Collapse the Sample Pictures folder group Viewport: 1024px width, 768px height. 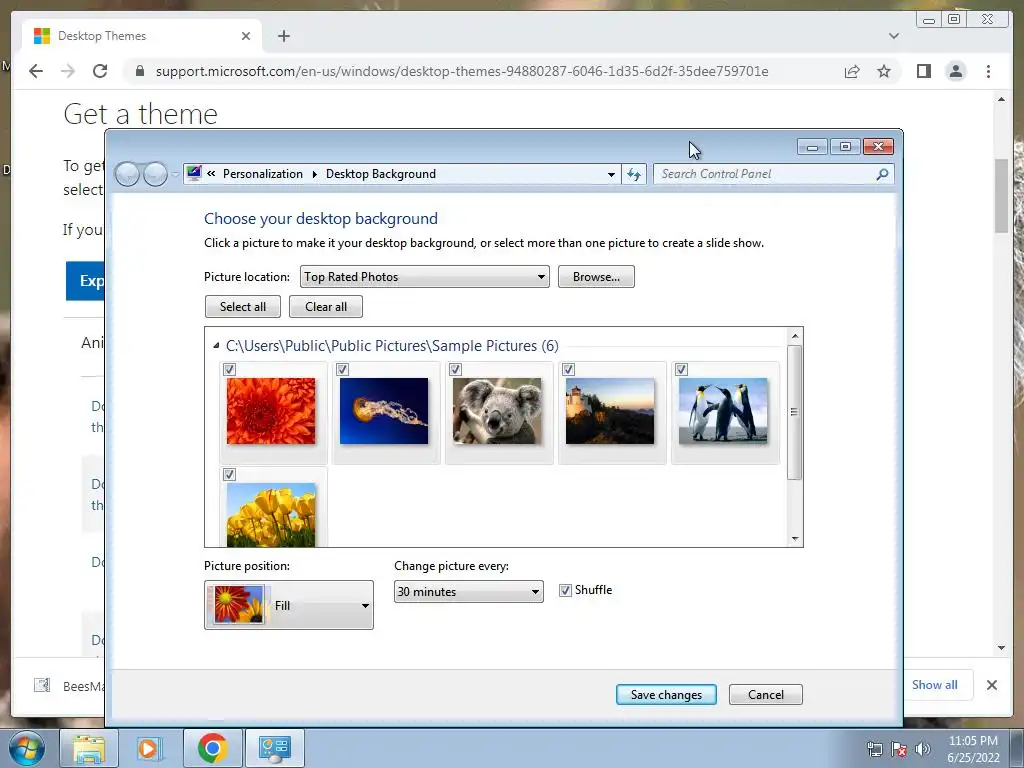(216, 345)
